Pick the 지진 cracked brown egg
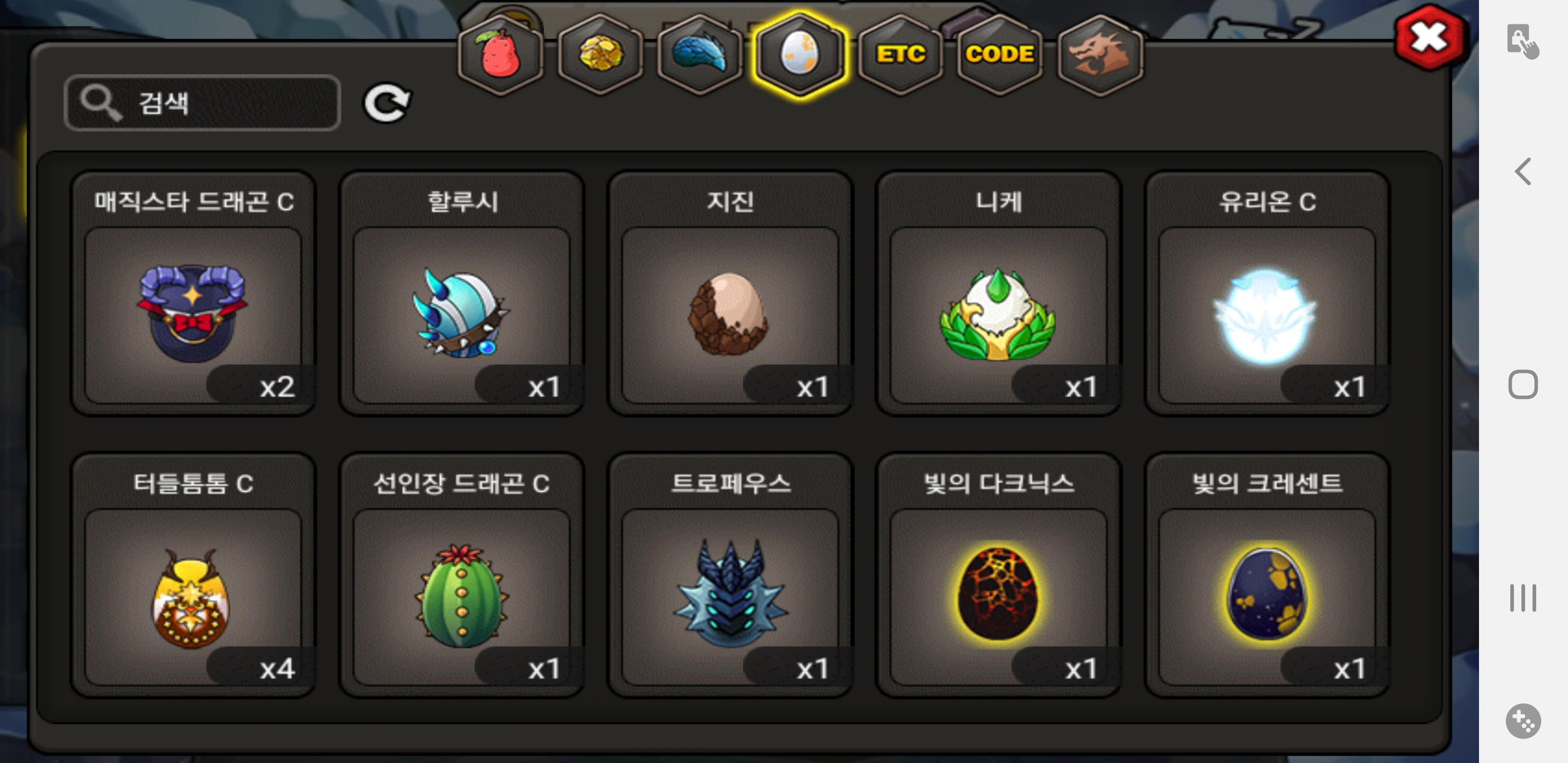The image size is (1568, 763). pos(730,294)
